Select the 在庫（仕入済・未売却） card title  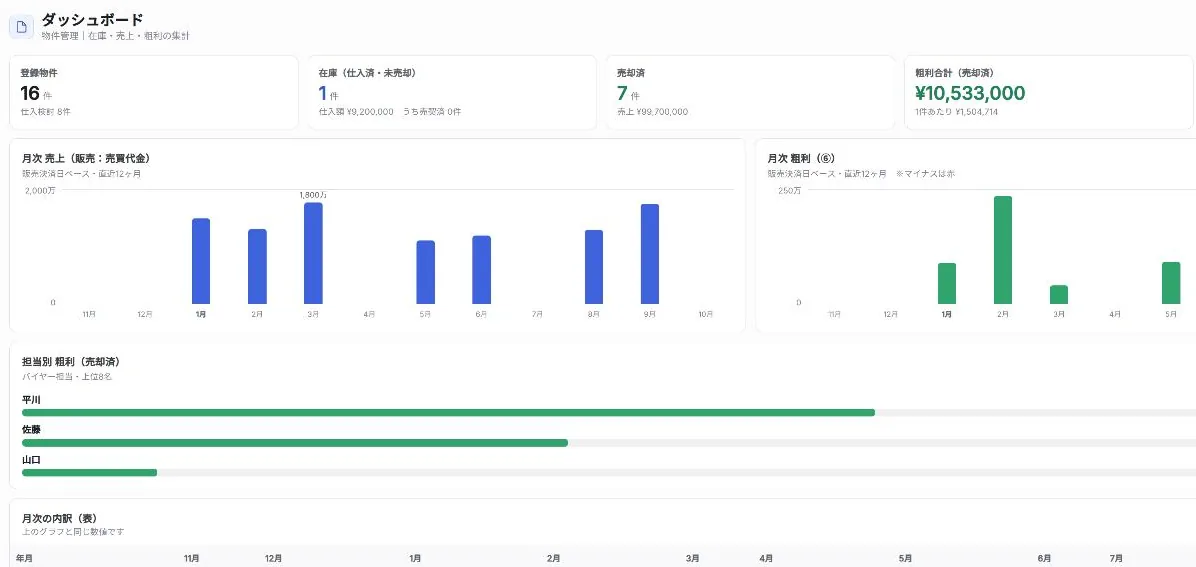click(367, 73)
